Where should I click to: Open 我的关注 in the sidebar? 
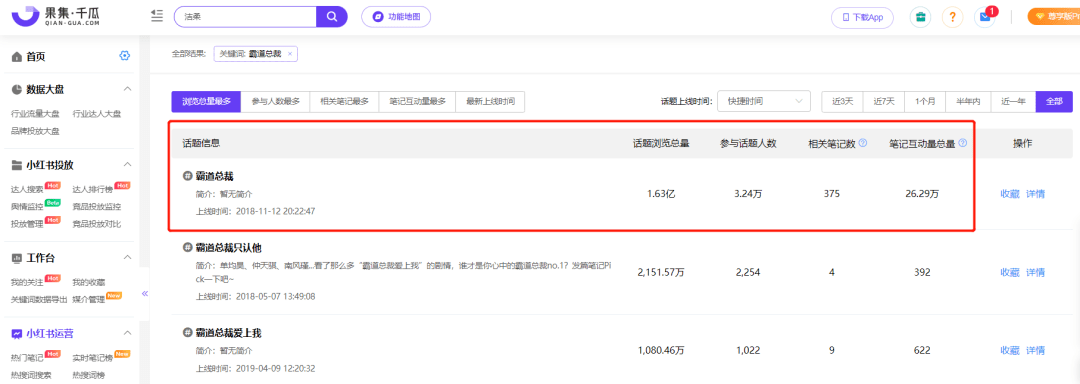28,282
